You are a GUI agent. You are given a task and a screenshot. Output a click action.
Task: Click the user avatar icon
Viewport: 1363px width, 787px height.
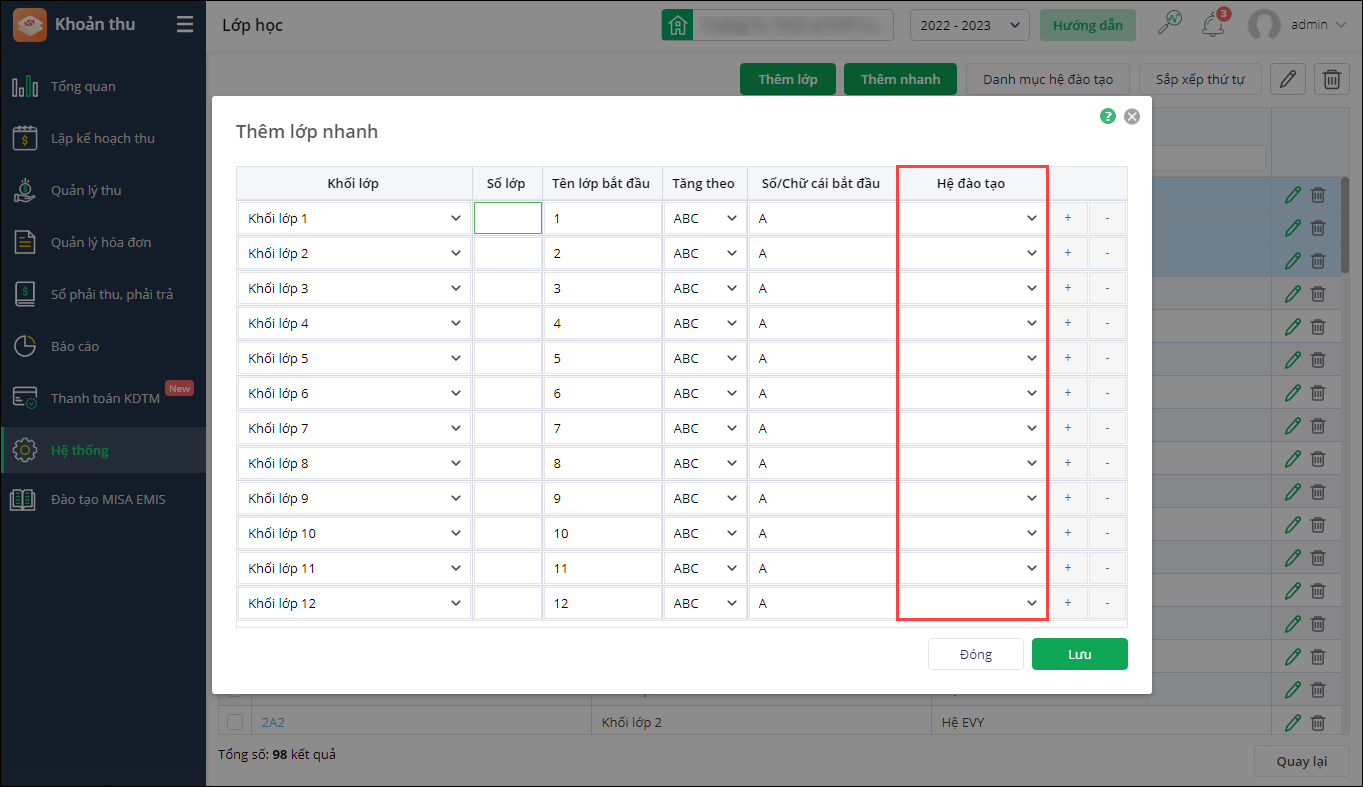1265,25
